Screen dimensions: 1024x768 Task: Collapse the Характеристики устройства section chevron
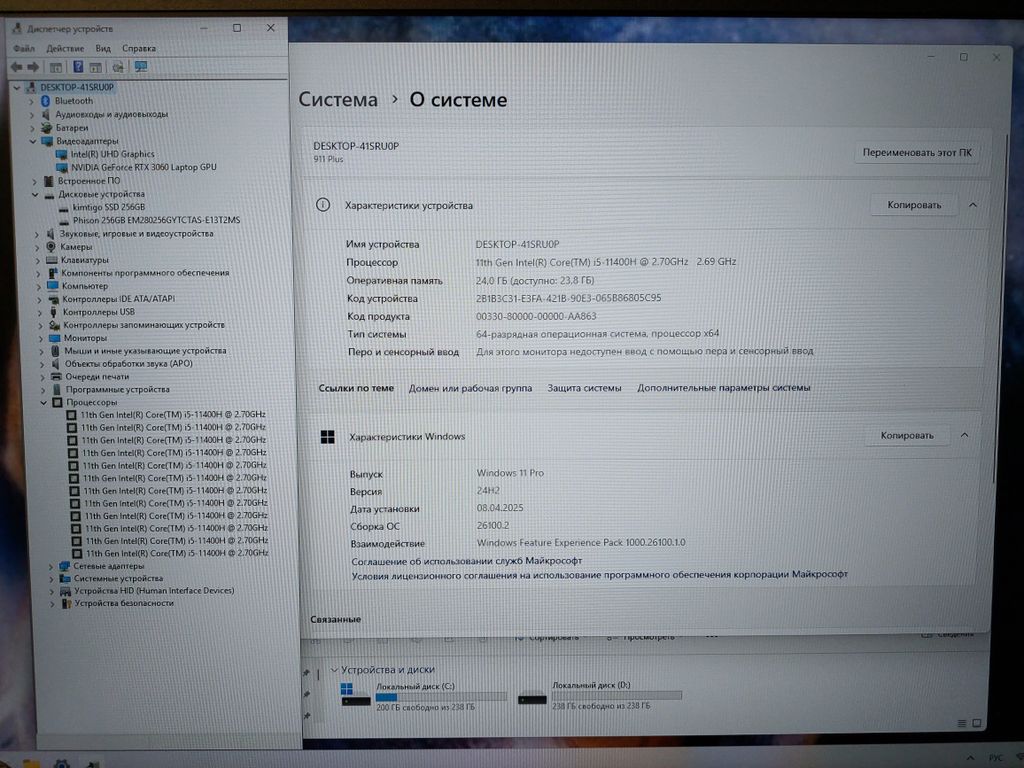(x=972, y=205)
